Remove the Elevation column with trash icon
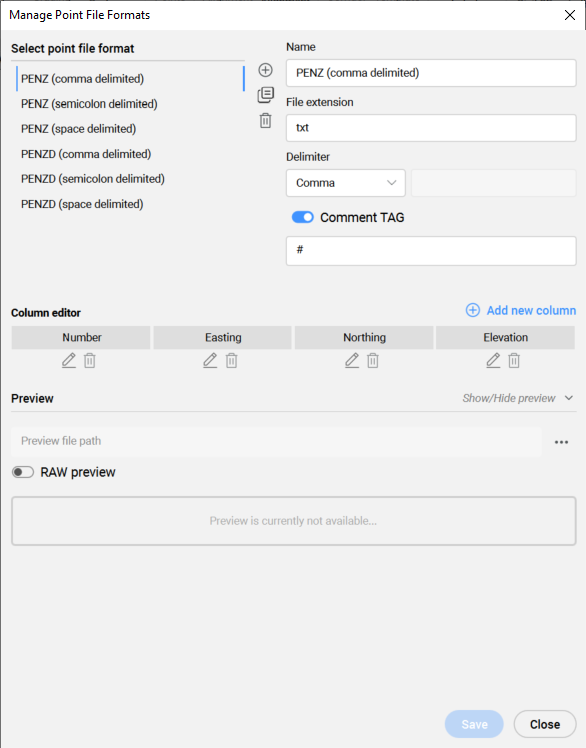 pyautogui.click(x=514, y=361)
